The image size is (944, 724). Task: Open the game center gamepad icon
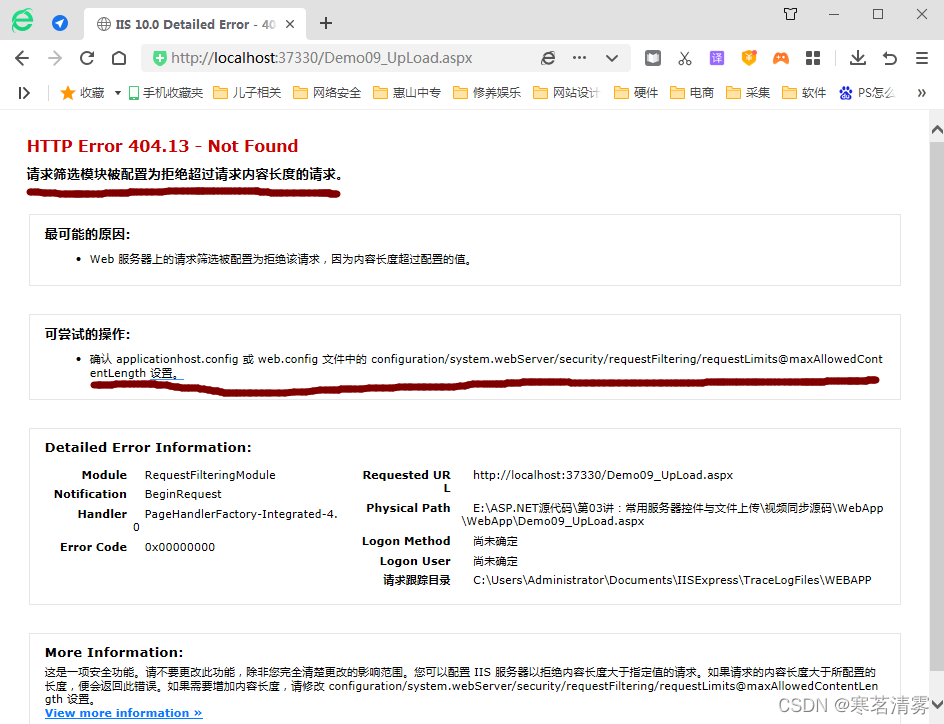(x=780, y=58)
